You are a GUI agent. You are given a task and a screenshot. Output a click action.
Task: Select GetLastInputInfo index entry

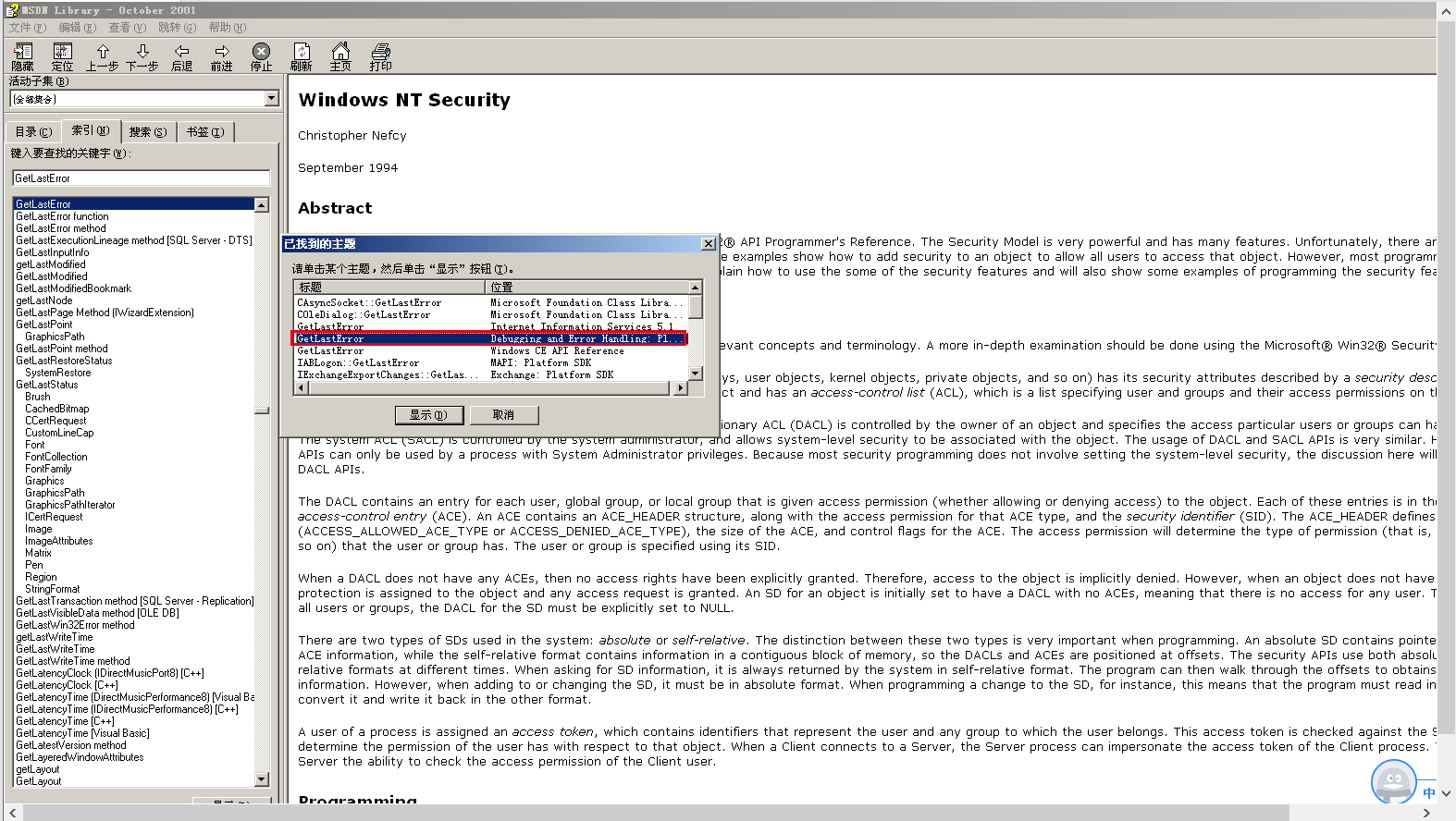coord(53,252)
